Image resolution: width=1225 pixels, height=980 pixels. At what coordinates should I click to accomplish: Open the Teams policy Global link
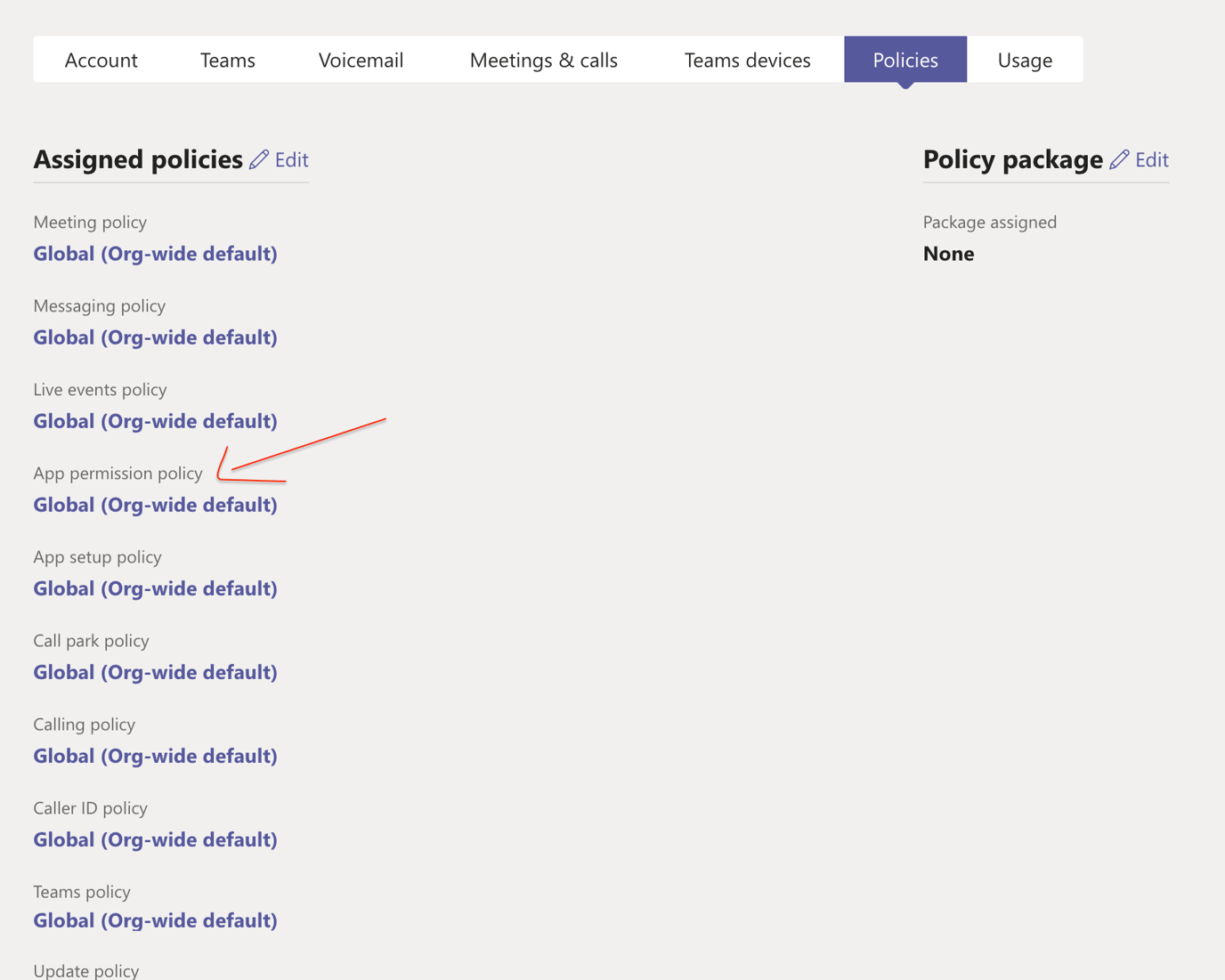pyautogui.click(x=155, y=919)
